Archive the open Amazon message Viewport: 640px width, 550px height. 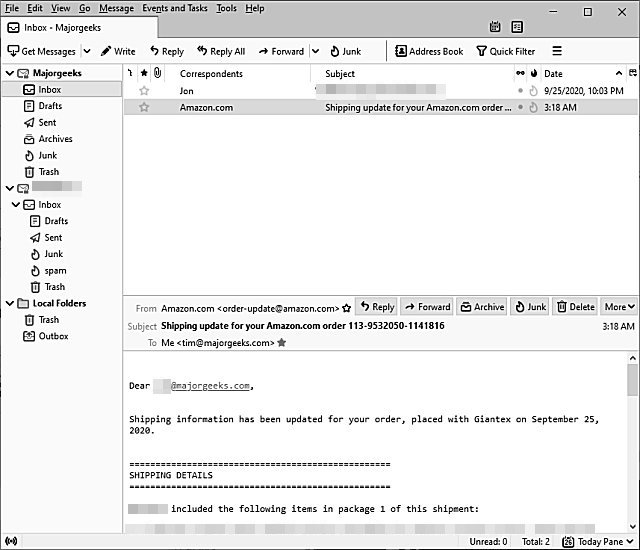(482, 307)
